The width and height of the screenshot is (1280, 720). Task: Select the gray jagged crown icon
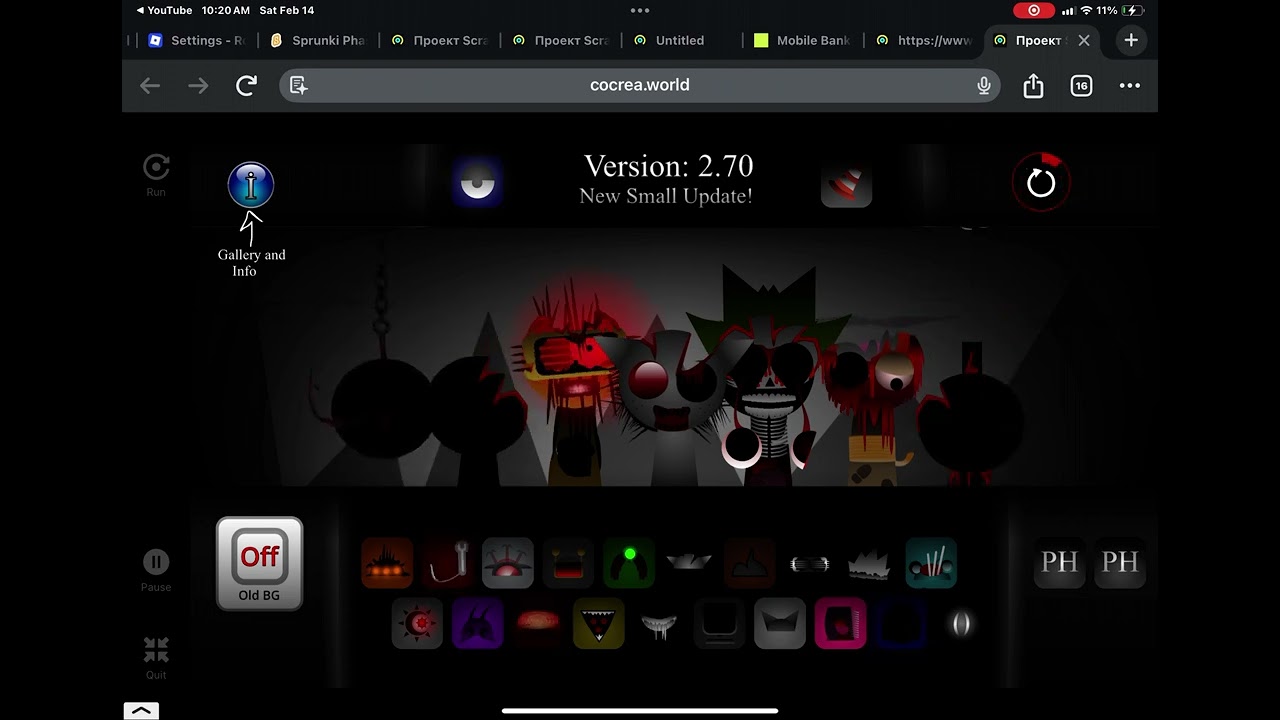[x=870, y=563]
